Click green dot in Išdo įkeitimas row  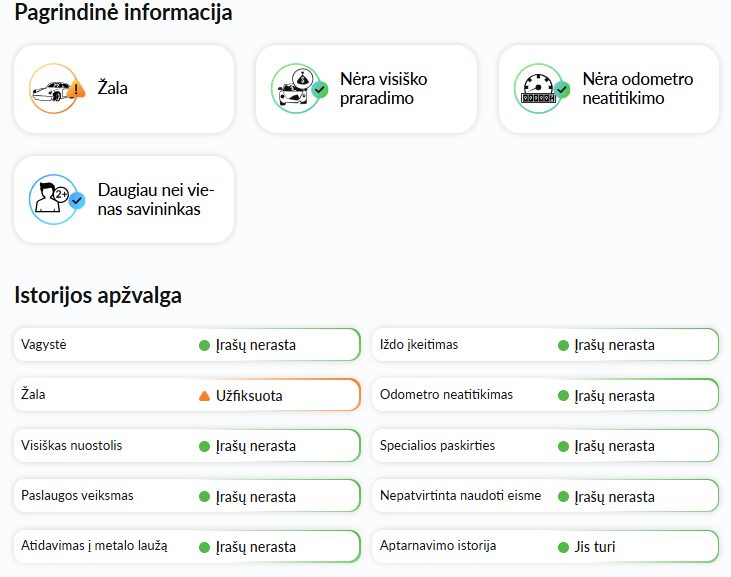pyautogui.click(x=563, y=345)
